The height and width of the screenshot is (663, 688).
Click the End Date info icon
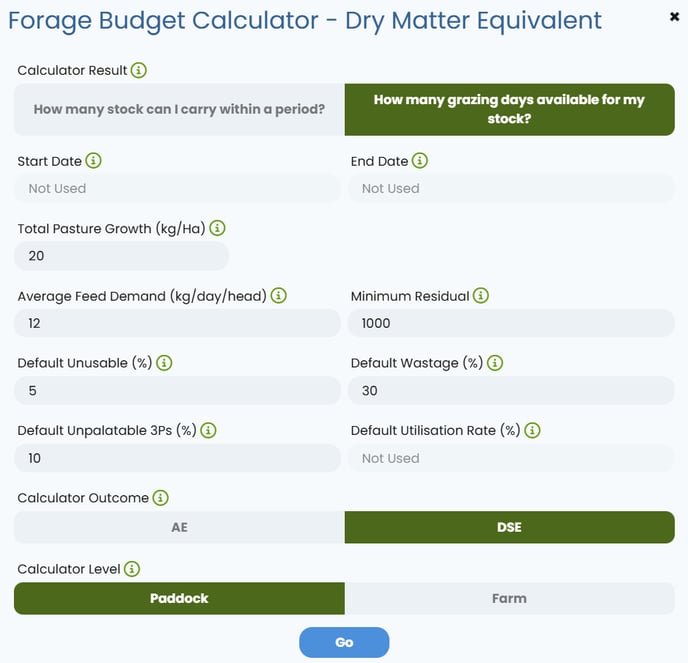[x=420, y=161]
